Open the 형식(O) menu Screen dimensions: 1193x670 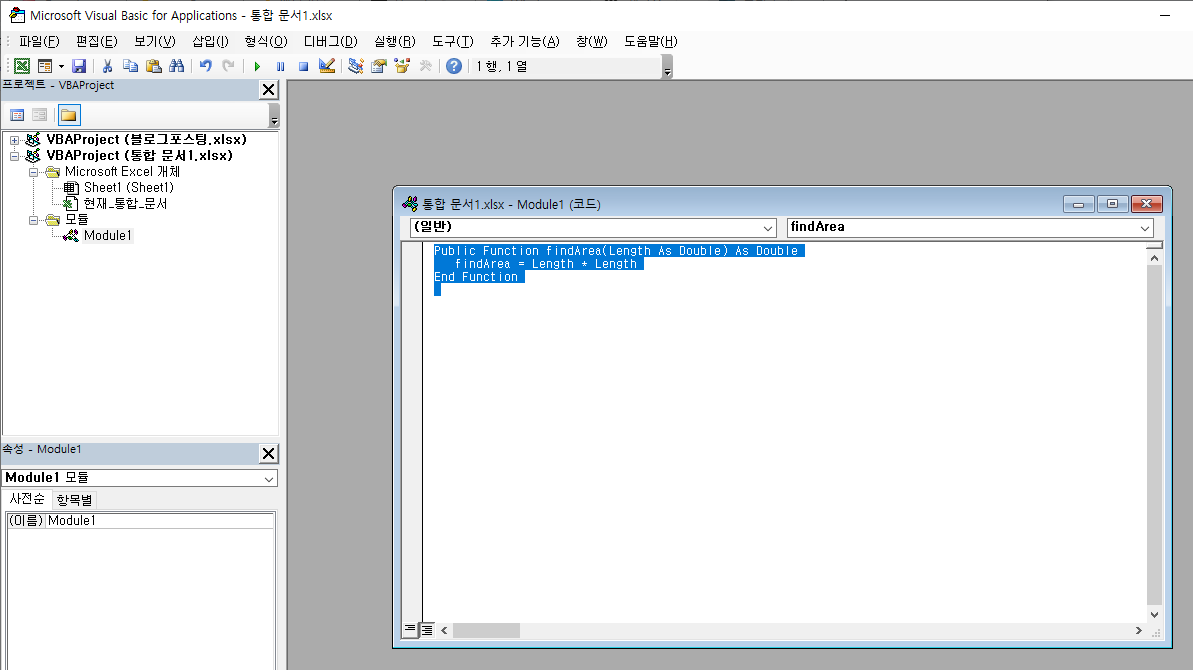tap(266, 42)
